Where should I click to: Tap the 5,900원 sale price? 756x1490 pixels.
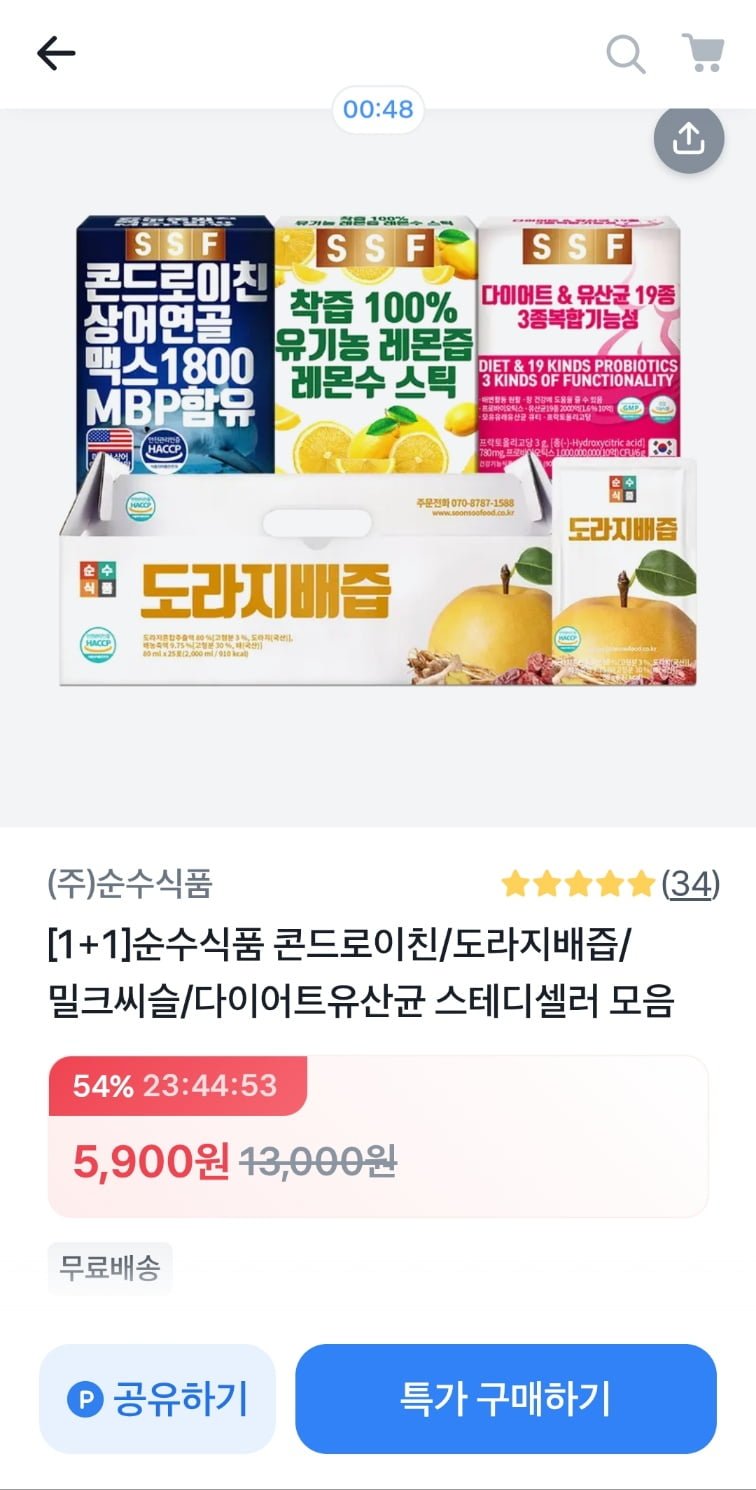[151, 1162]
